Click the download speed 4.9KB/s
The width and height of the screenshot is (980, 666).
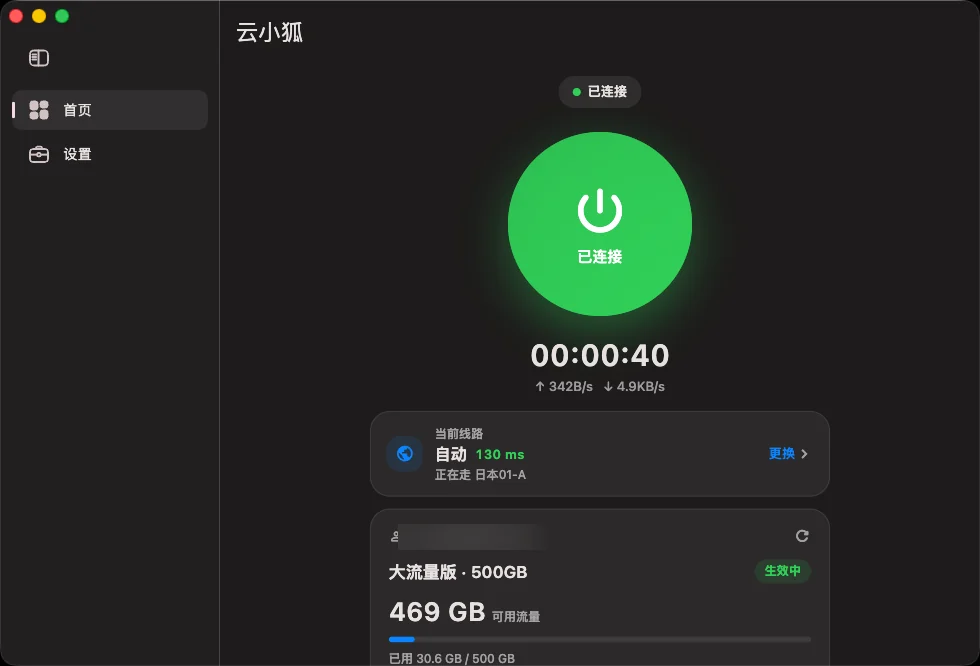[x=634, y=387]
